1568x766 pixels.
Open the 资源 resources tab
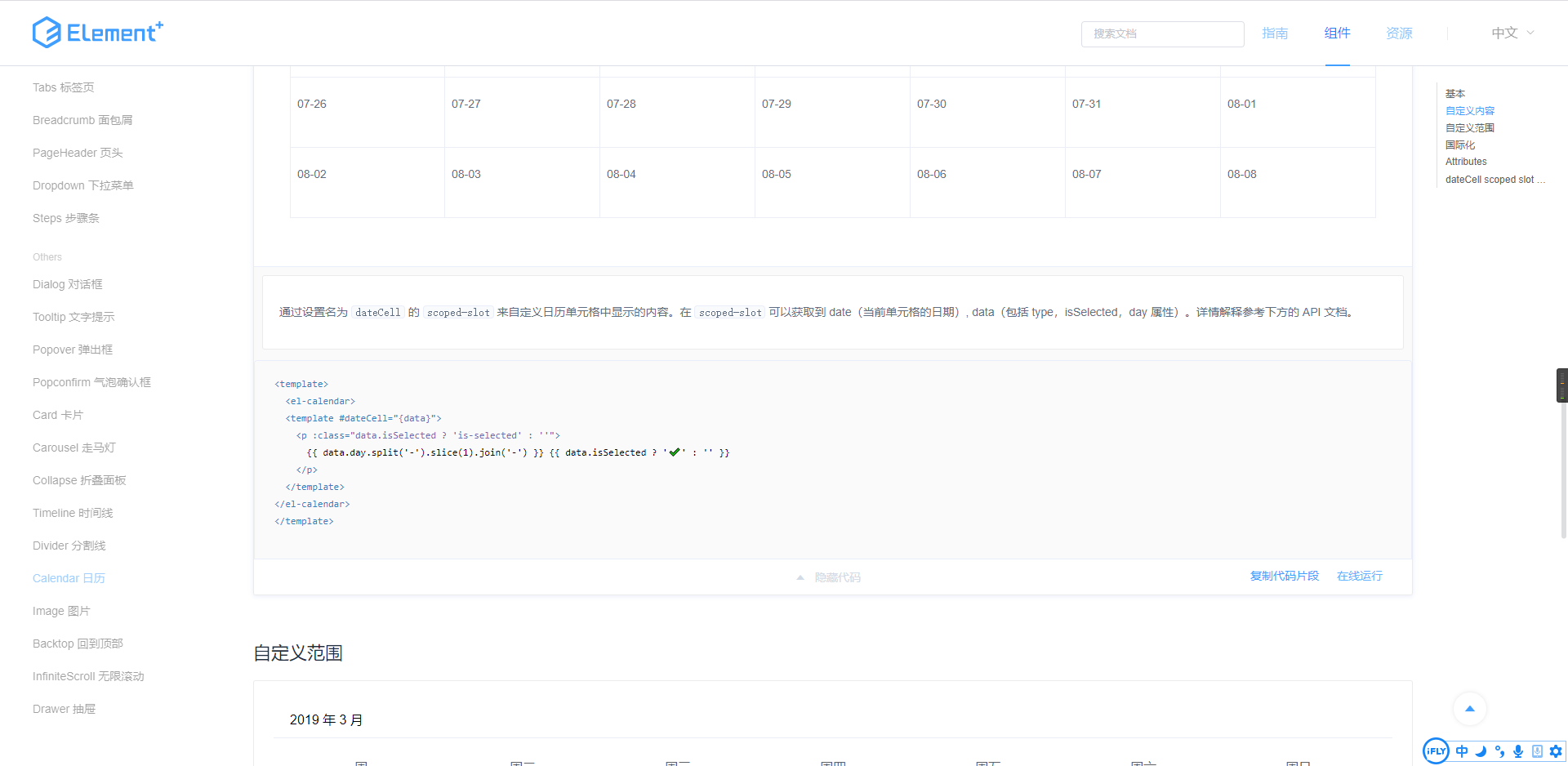point(1400,33)
